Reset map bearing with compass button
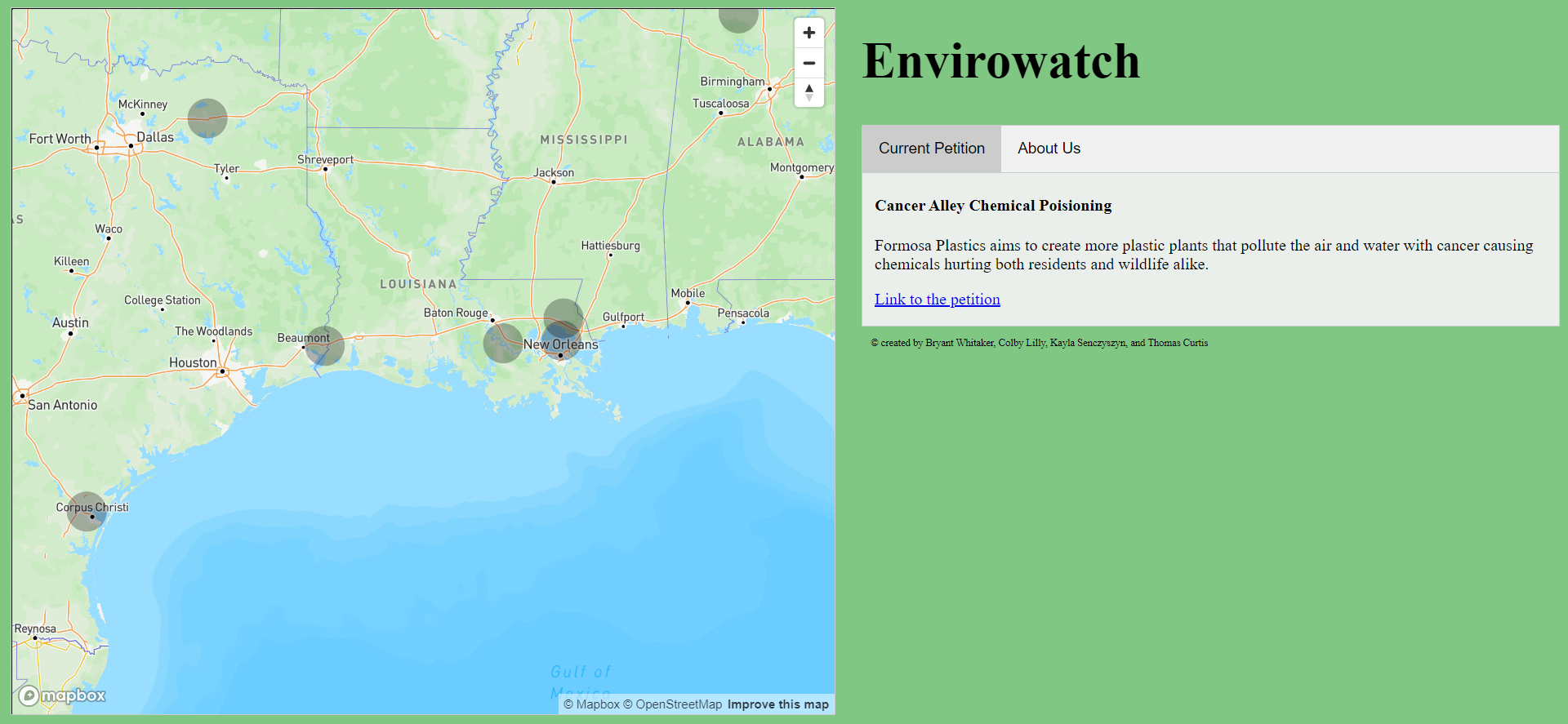The image size is (1568, 724). point(808,92)
